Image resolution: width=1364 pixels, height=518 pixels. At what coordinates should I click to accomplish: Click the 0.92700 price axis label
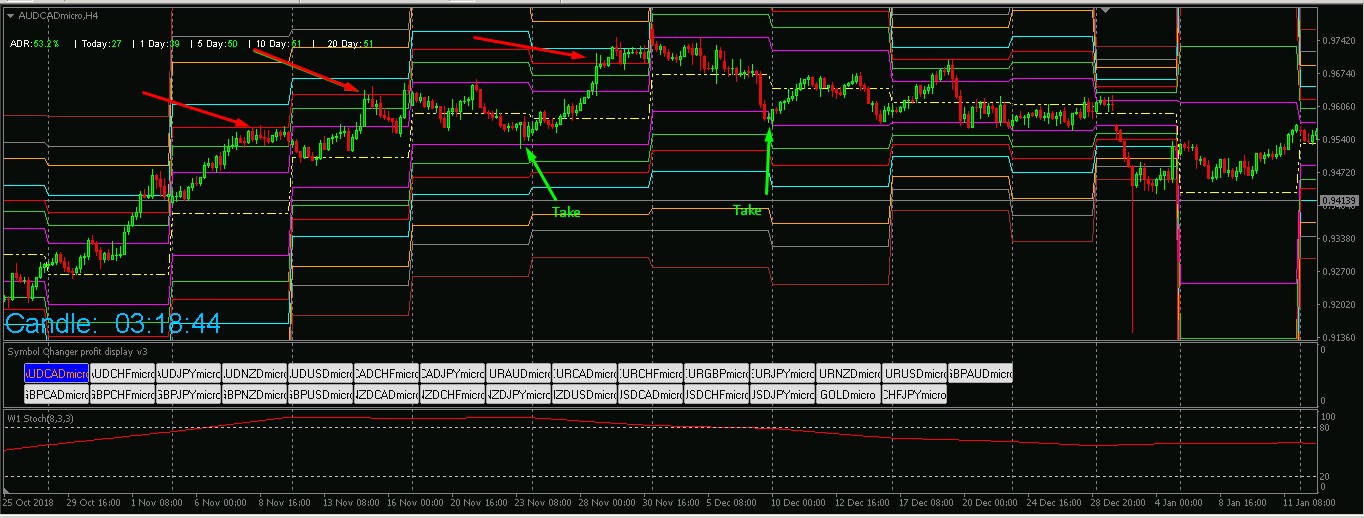click(x=1338, y=272)
